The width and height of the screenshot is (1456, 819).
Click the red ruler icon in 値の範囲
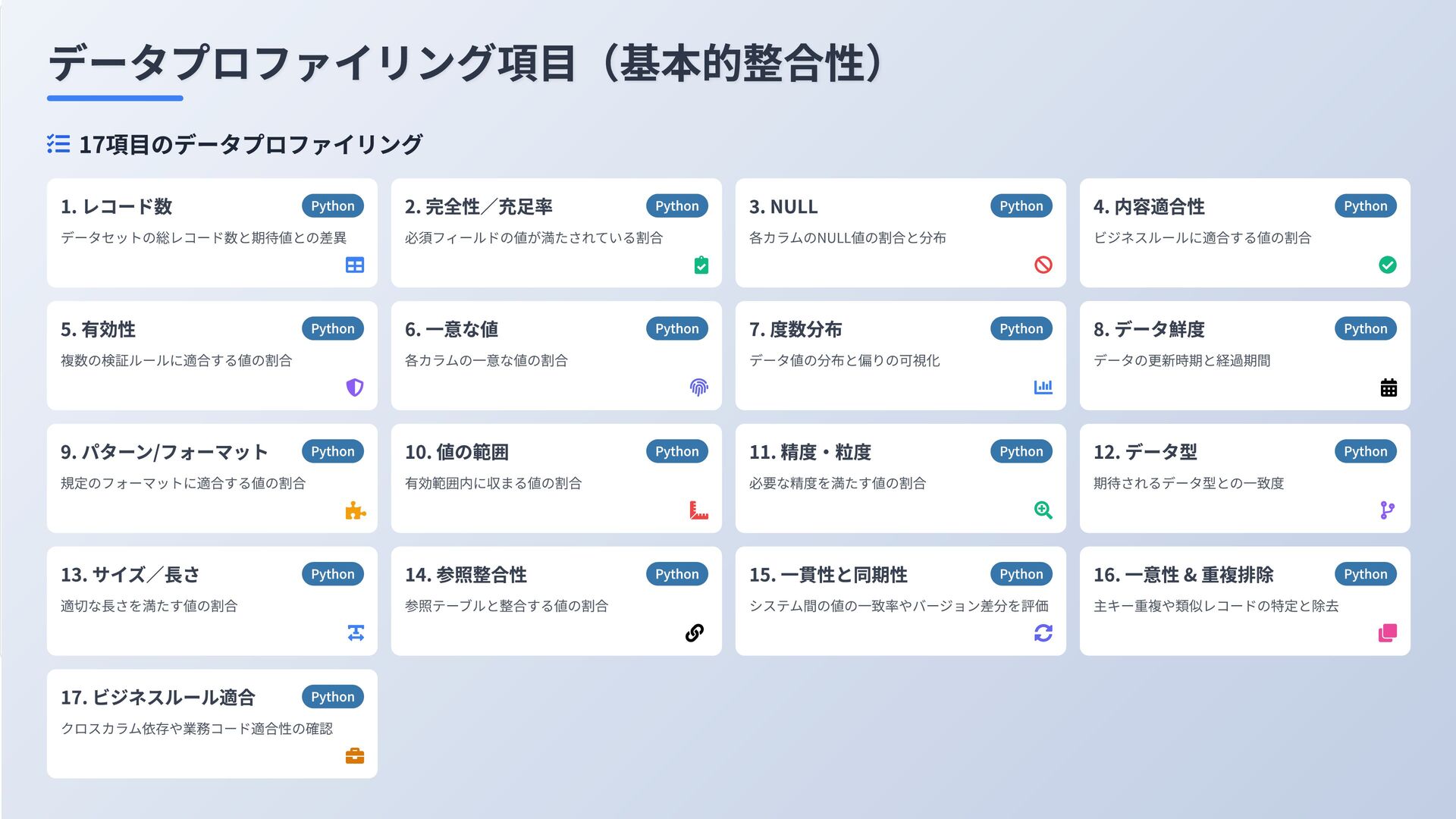[698, 510]
